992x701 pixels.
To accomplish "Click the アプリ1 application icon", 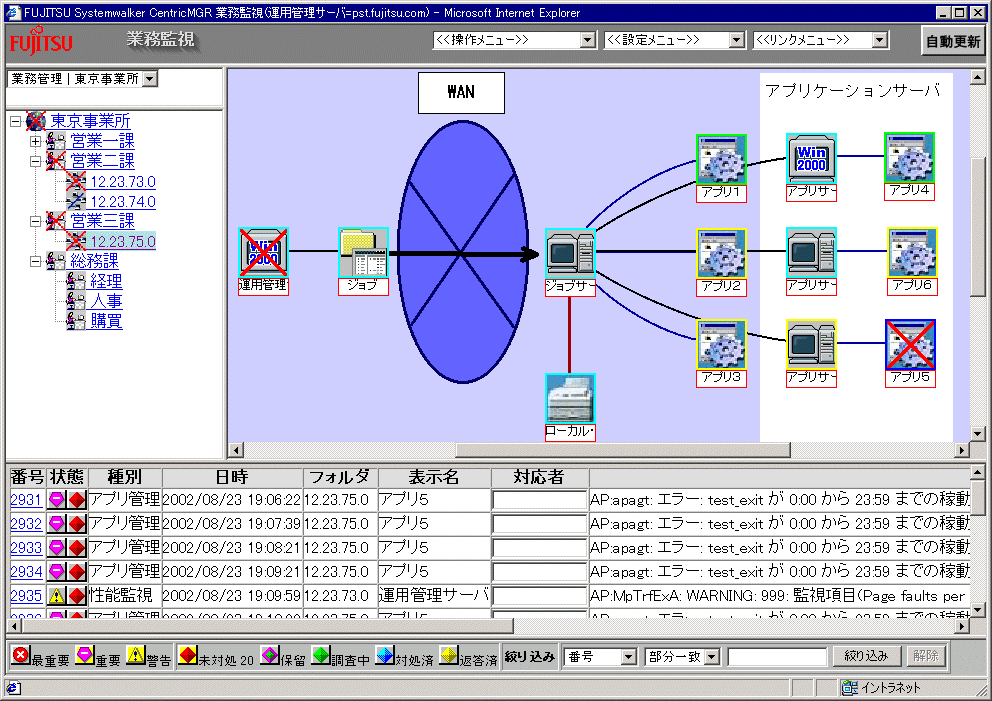I will coord(721,160).
